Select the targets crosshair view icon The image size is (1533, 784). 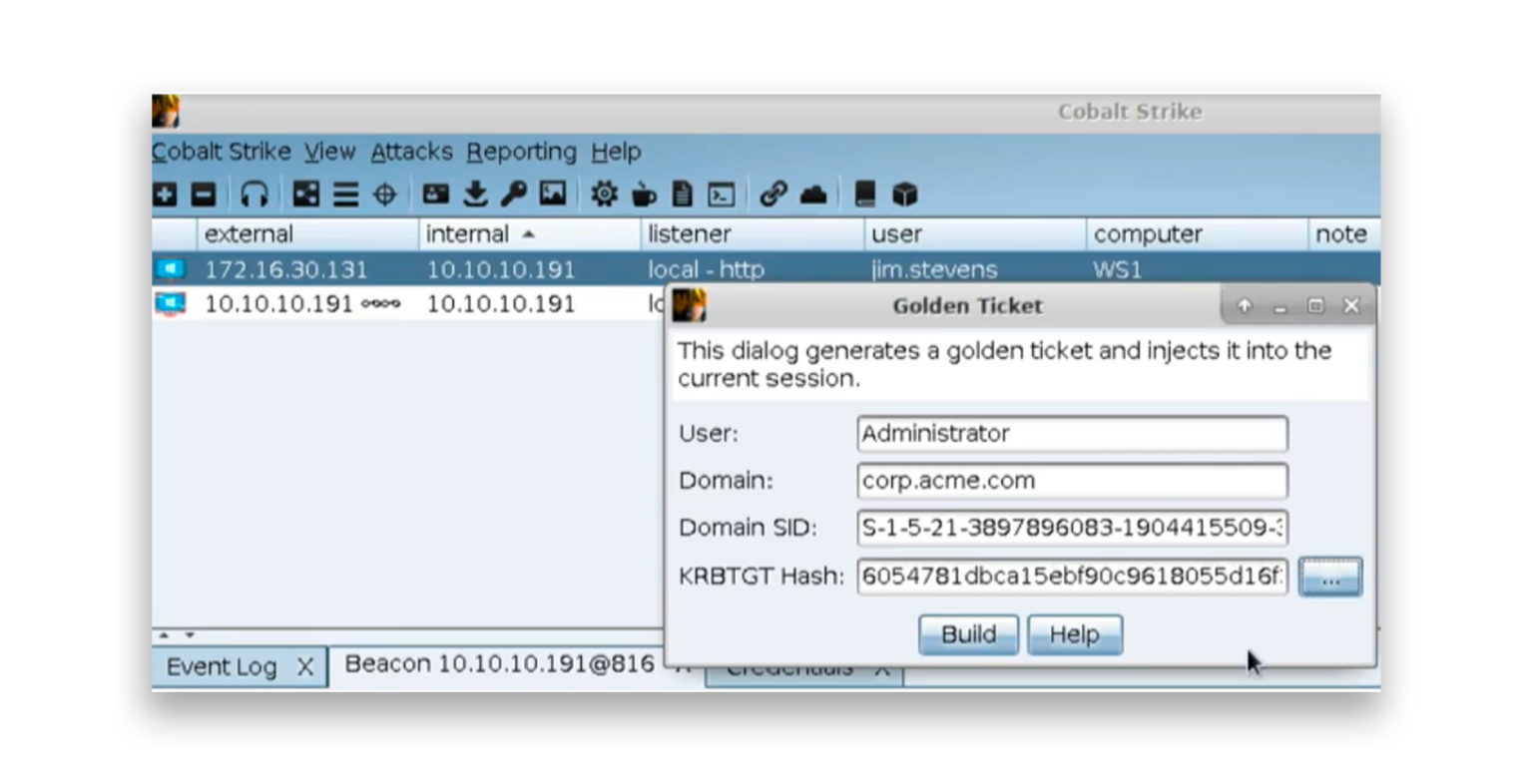[x=385, y=195]
